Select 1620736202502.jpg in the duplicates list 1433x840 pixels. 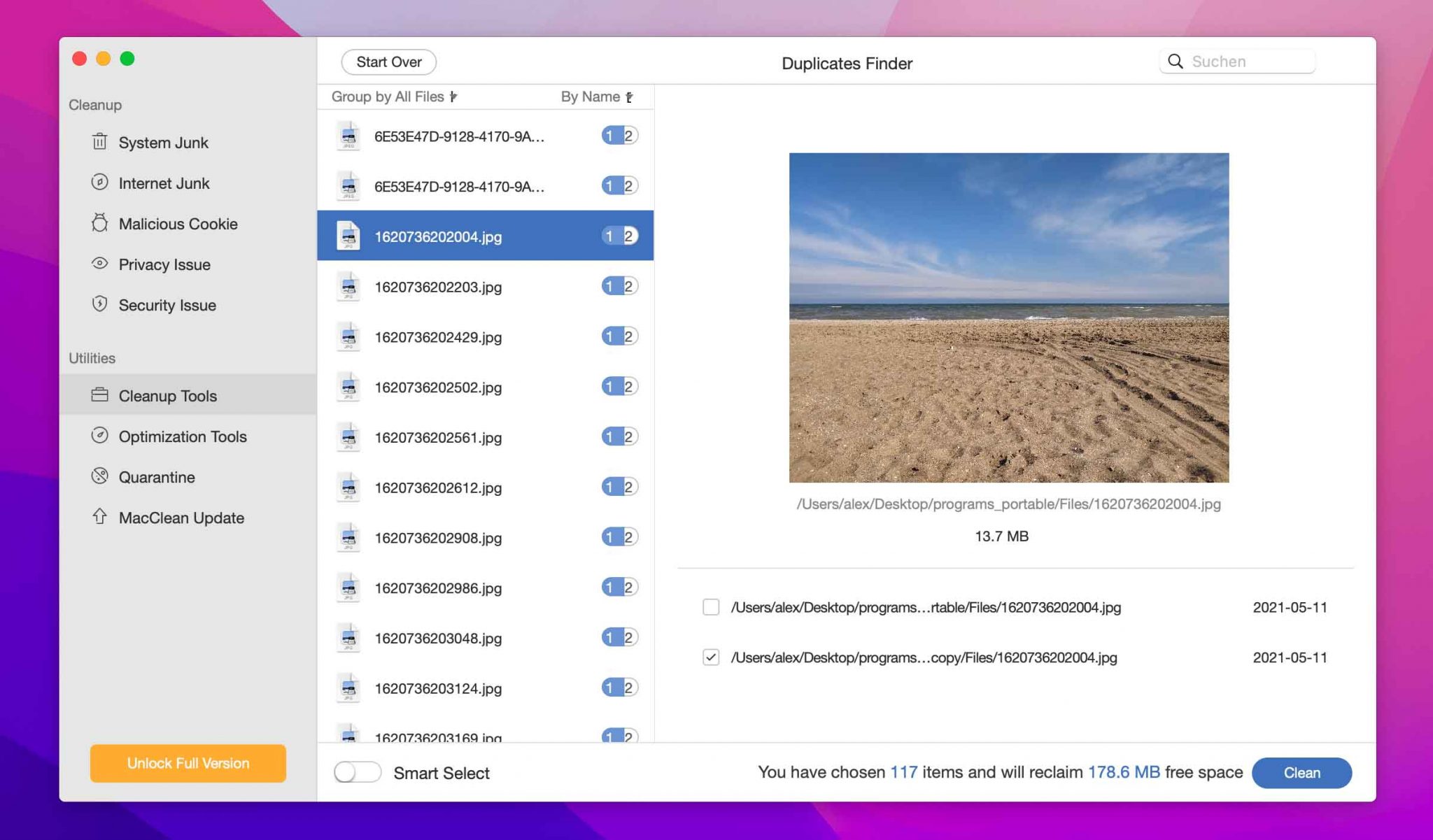[438, 387]
